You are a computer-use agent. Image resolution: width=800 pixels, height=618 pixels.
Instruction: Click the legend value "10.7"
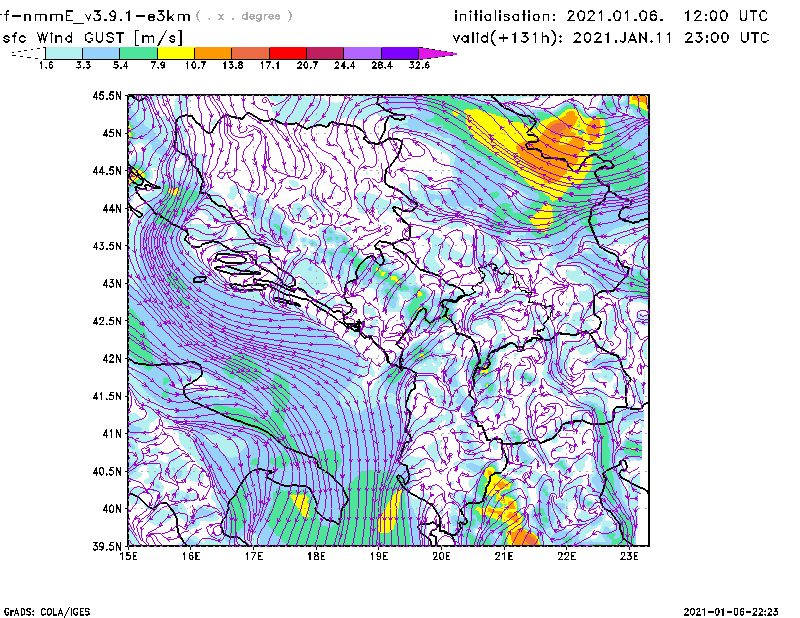pyautogui.click(x=195, y=65)
